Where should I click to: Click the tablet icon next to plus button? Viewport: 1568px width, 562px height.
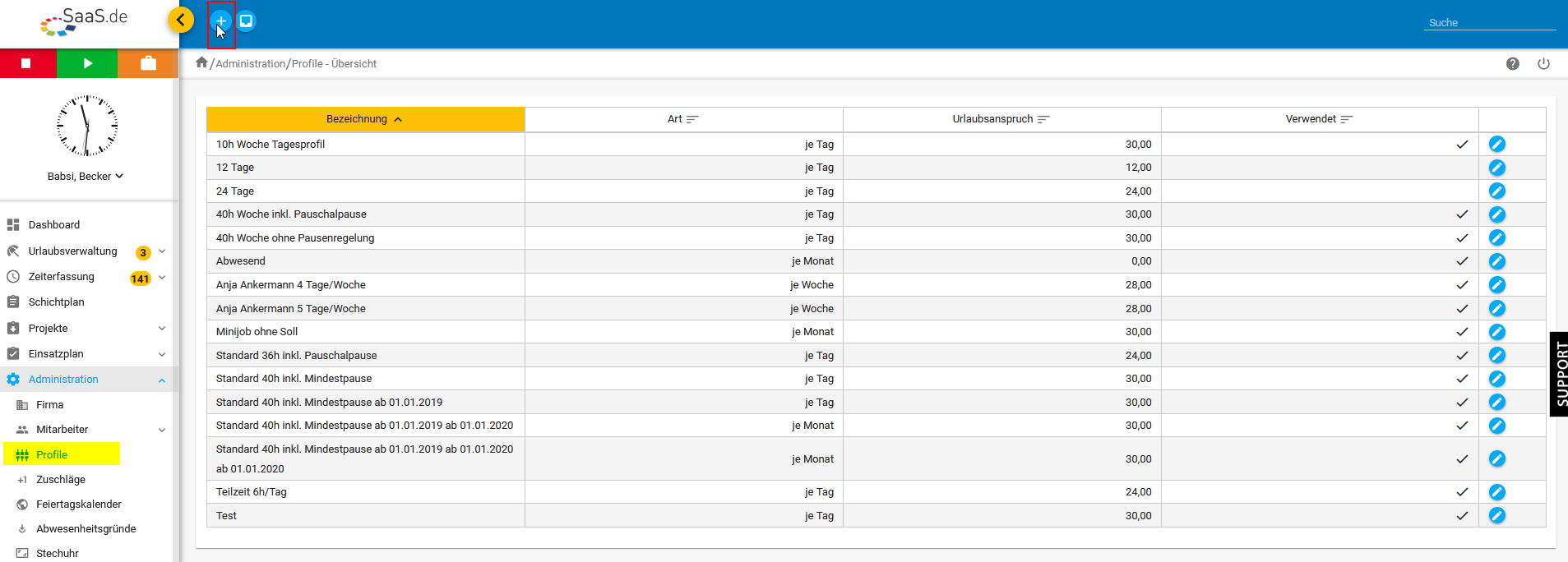pos(246,21)
